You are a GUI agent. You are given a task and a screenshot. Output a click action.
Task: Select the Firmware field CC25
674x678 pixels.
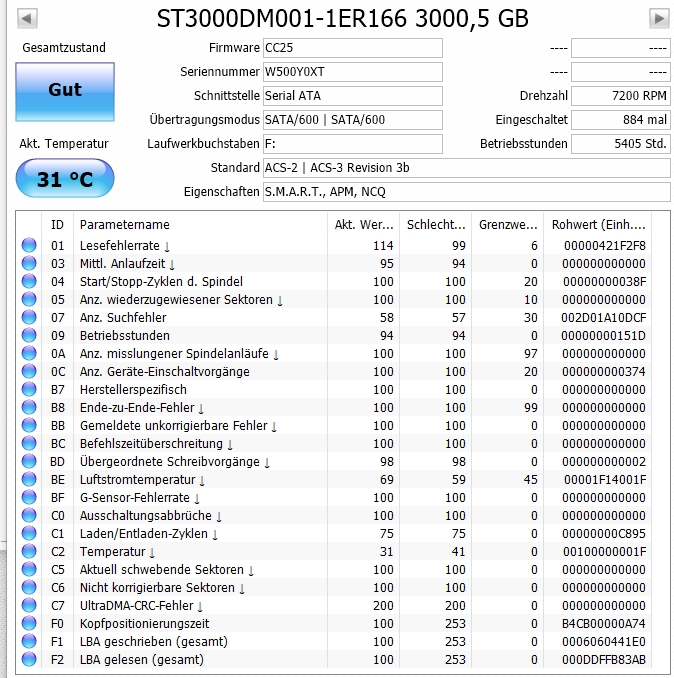click(353, 48)
